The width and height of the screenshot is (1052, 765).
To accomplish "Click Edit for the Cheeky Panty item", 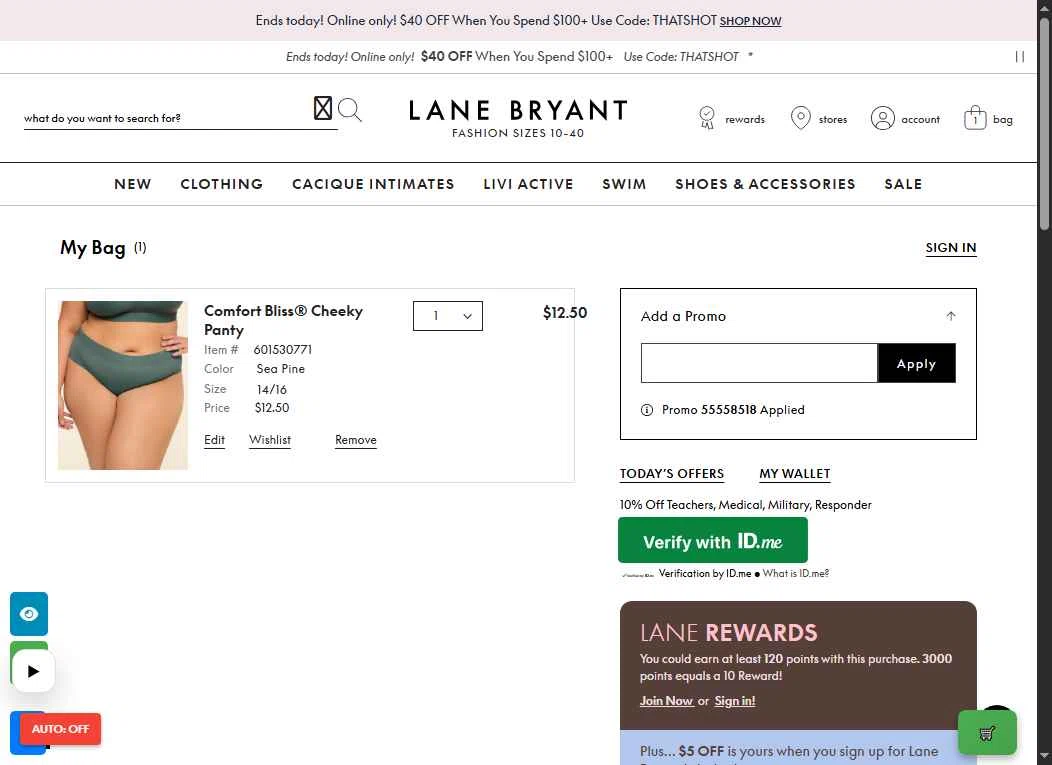I will 214,440.
